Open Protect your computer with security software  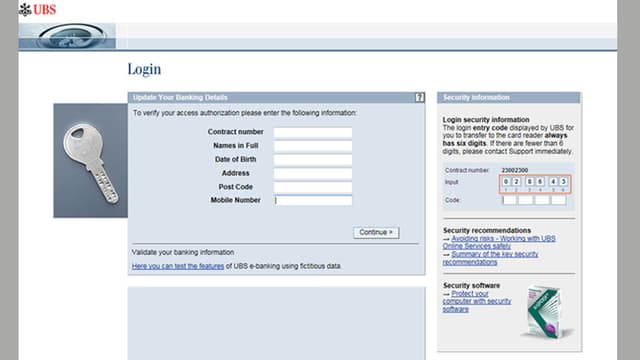click(x=477, y=301)
